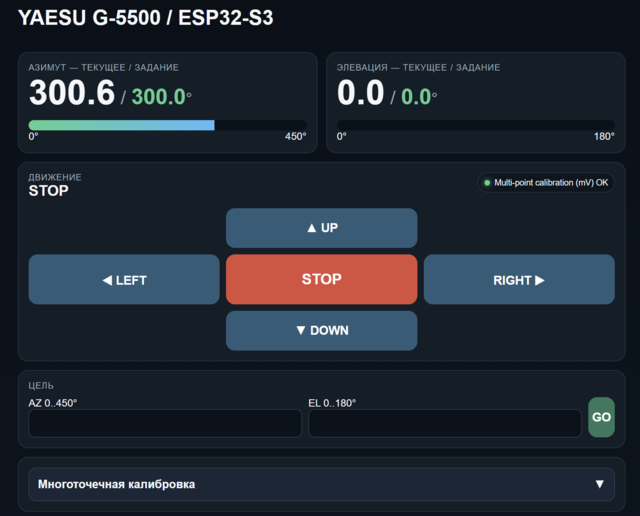Click the АЗИМУТ — ТЕКУЩЕЕ / ЗАДАНИЕ heading
640x516 pixels.
pos(103,67)
